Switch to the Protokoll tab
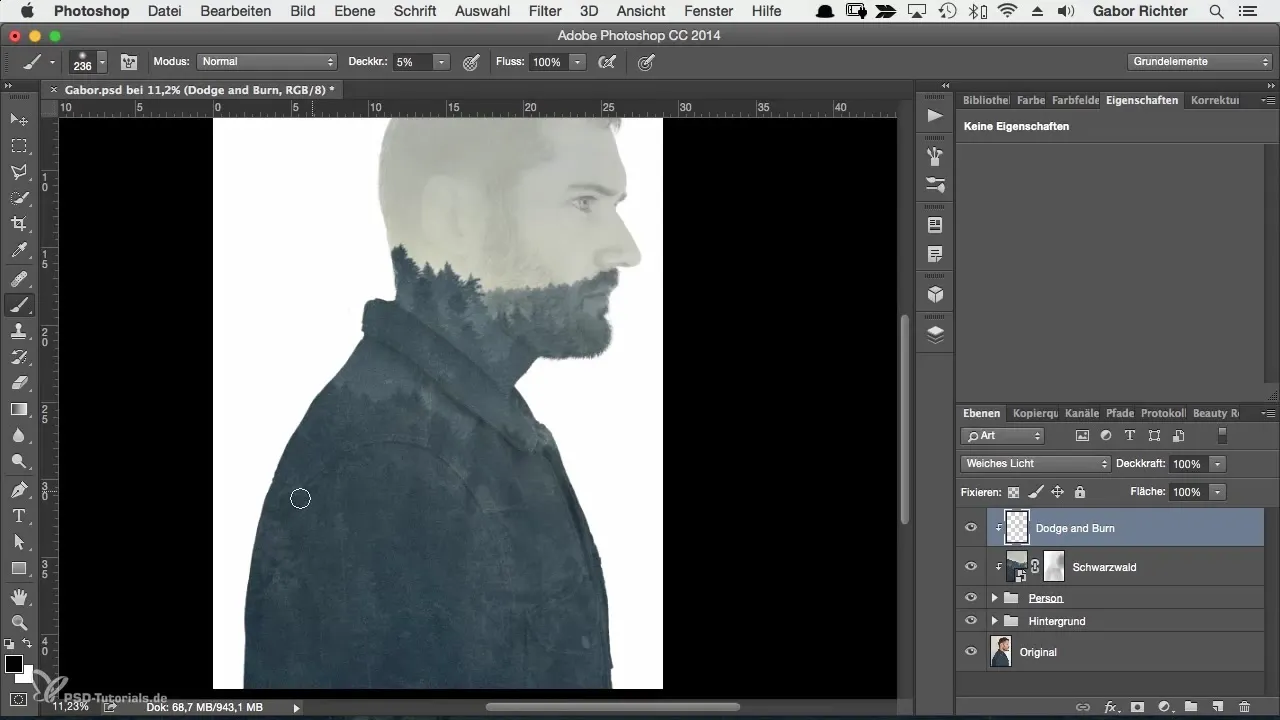The image size is (1280, 720). click(x=1163, y=413)
